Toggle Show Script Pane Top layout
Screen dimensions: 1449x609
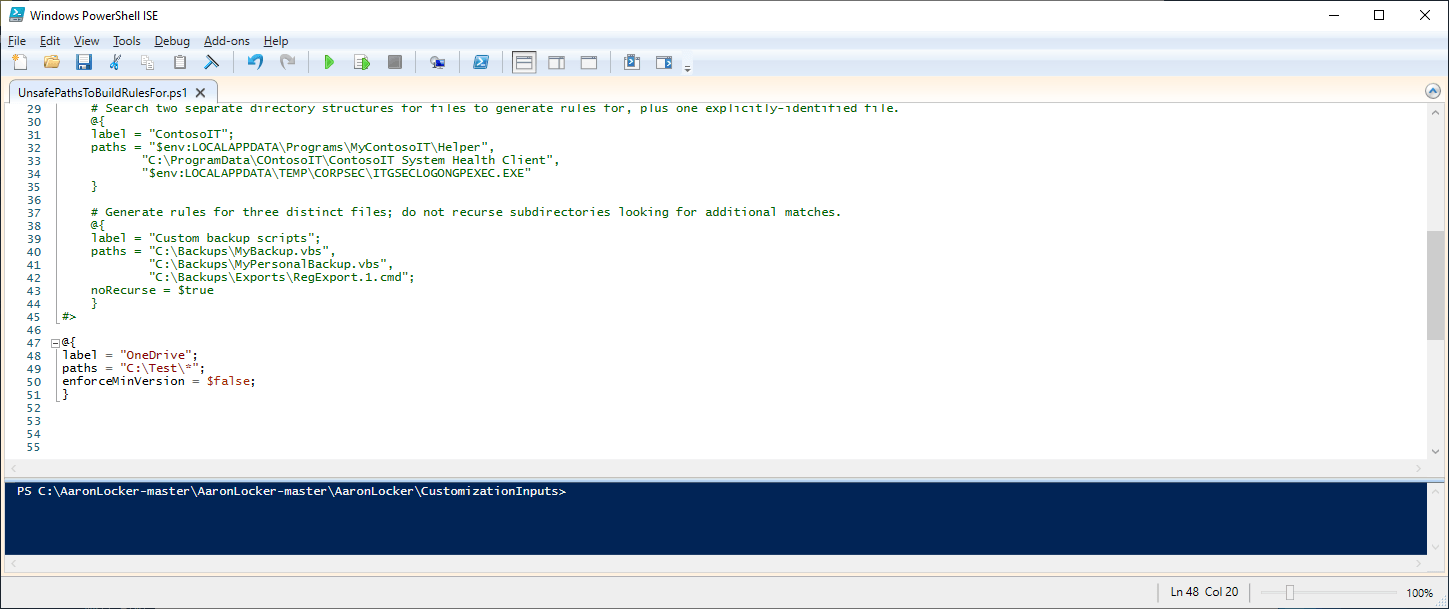pos(524,63)
